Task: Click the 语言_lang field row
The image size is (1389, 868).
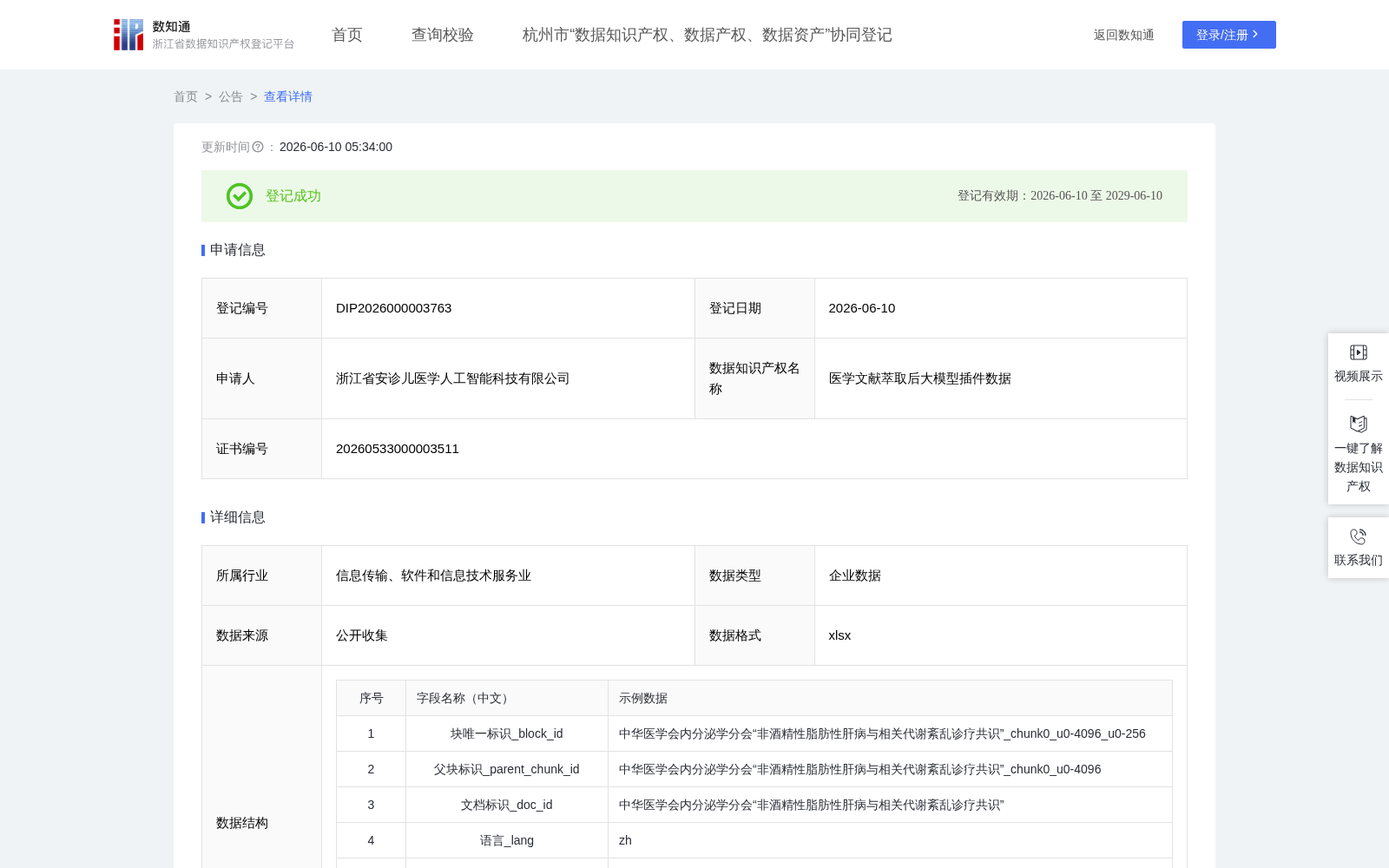Action: [x=754, y=840]
